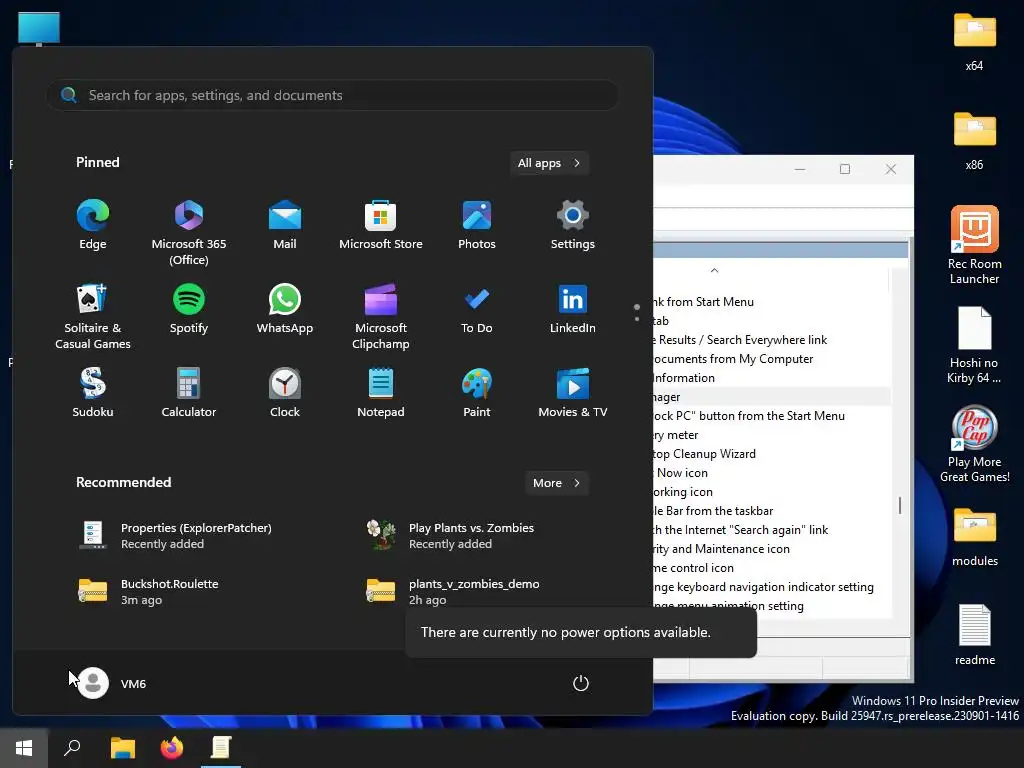The image size is (1024, 768).
Task: Go to next page of pinned apps
Action: 637,319
